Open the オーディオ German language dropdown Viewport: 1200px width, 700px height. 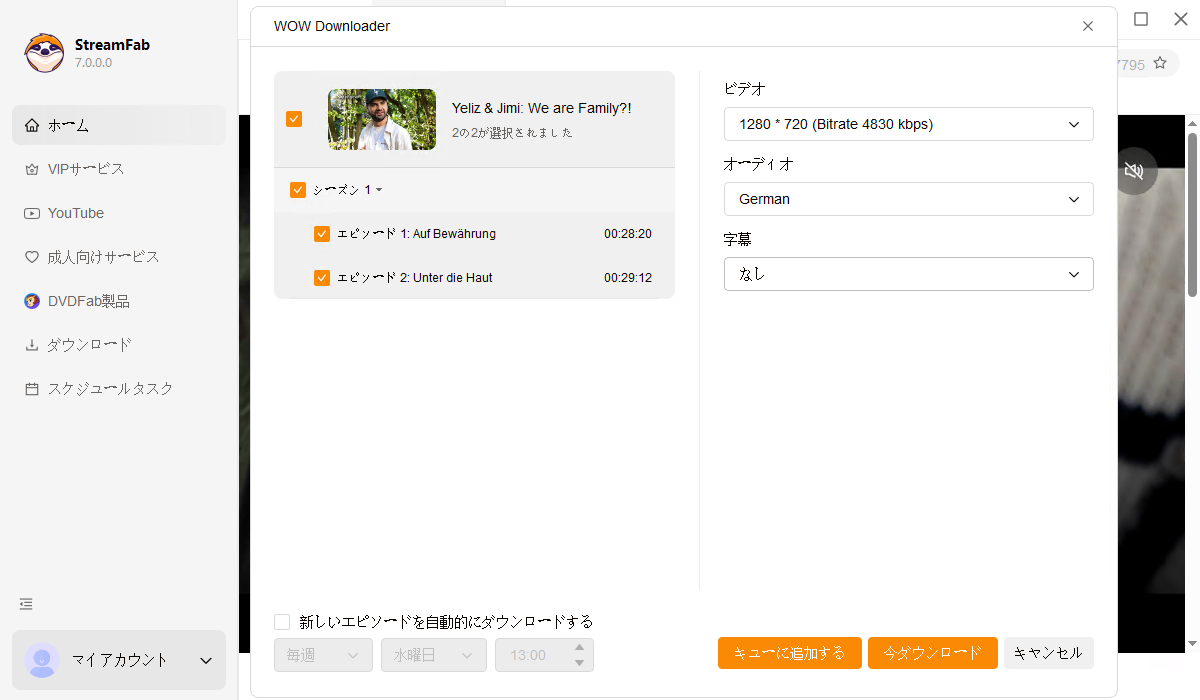click(x=908, y=199)
